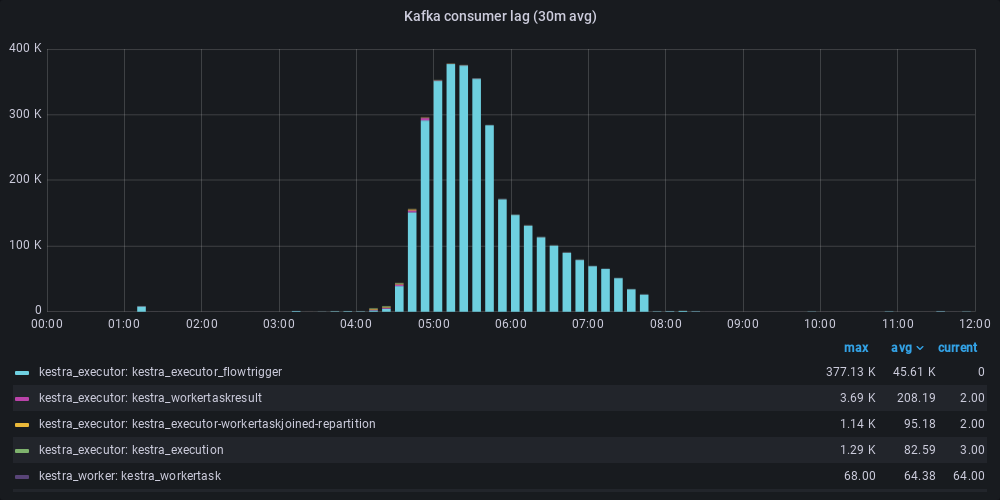Click the cyan kestra_executor_flowtrigger color swatch
The width and height of the screenshot is (1000, 500).
[x=22, y=372]
